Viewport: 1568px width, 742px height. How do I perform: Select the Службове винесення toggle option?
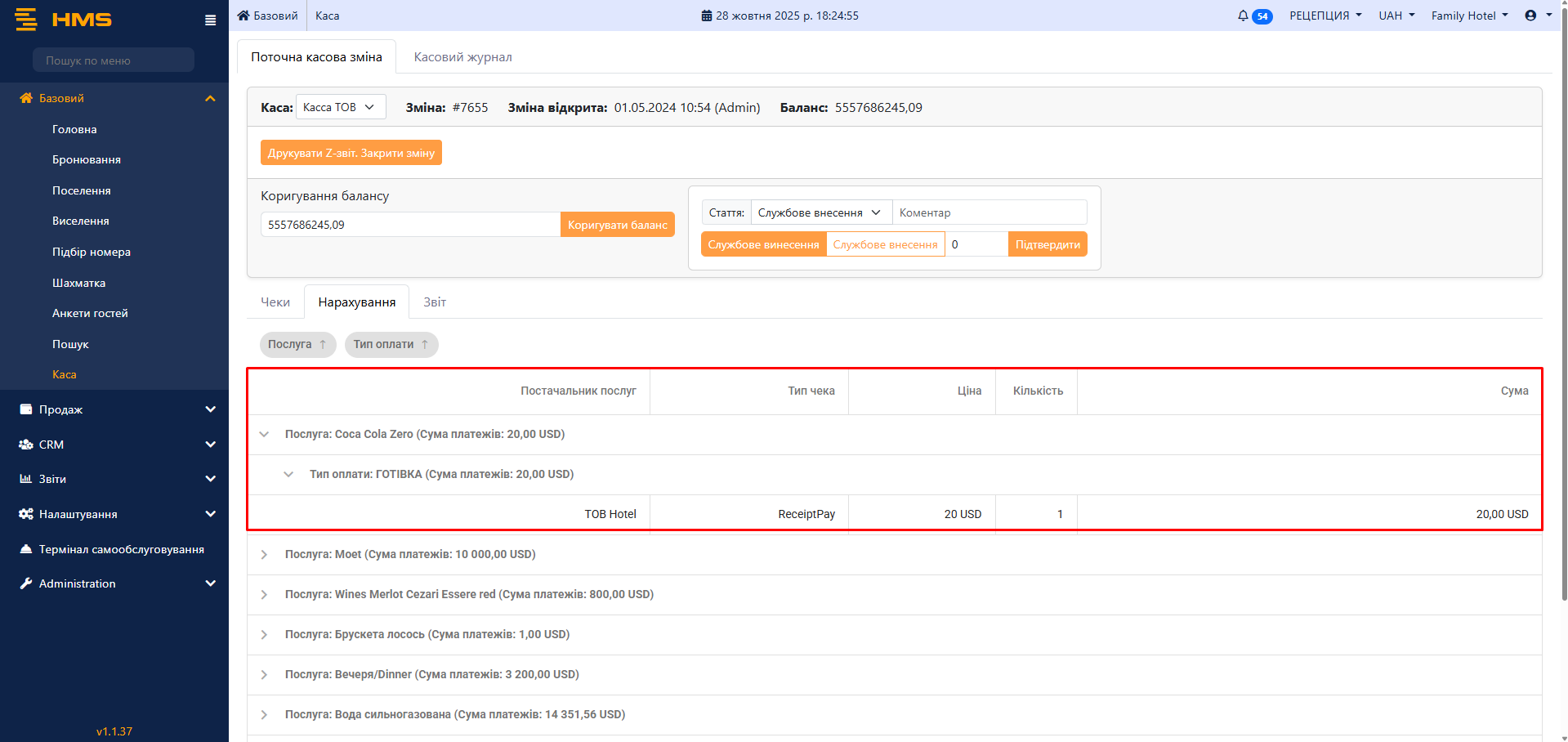(x=763, y=244)
